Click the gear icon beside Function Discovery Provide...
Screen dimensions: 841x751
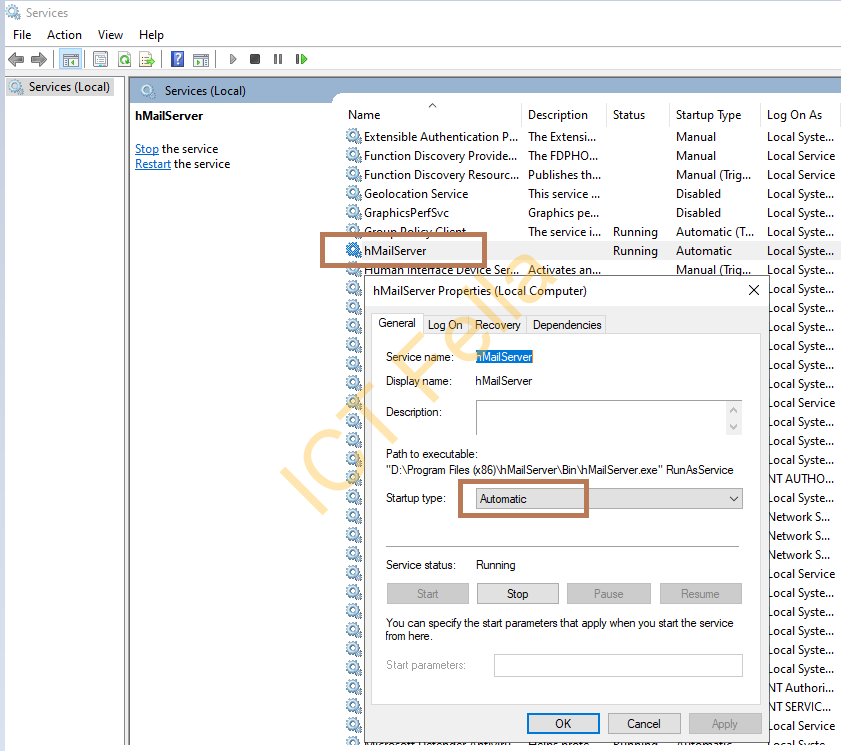[353, 156]
